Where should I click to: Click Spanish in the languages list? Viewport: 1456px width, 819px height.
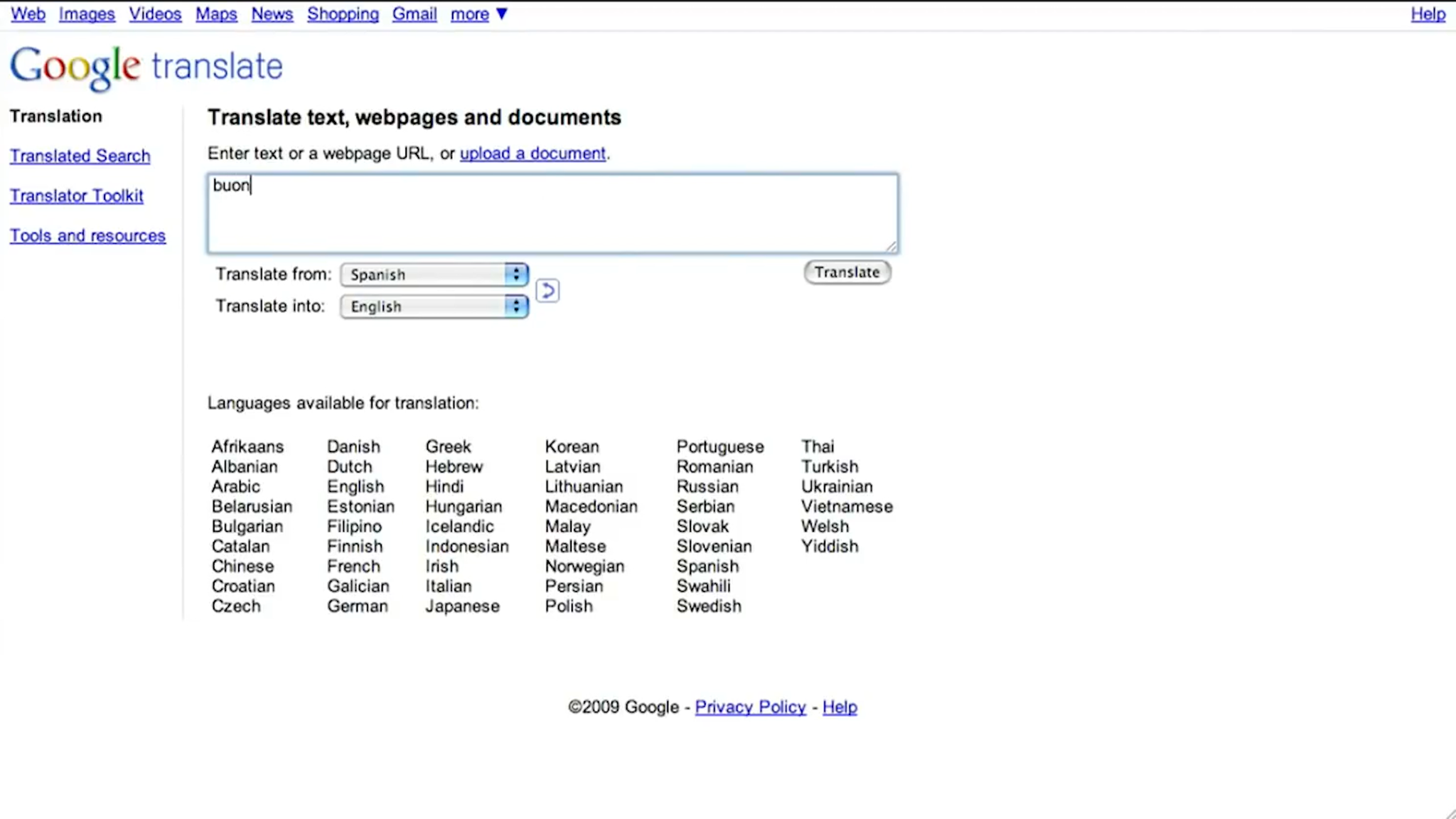pyautogui.click(x=708, y=566)
